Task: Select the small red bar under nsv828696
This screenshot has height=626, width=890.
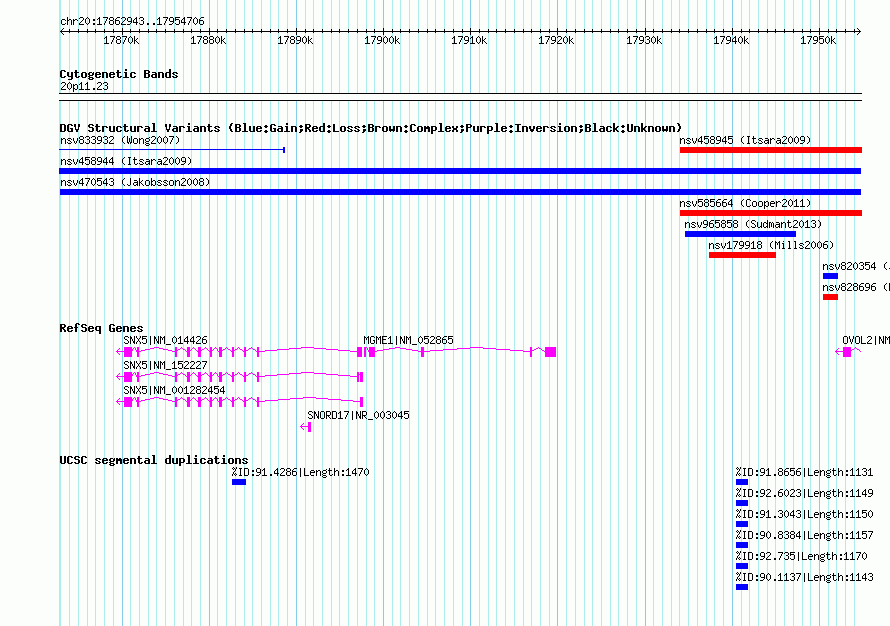Action: tap(830, 297)
